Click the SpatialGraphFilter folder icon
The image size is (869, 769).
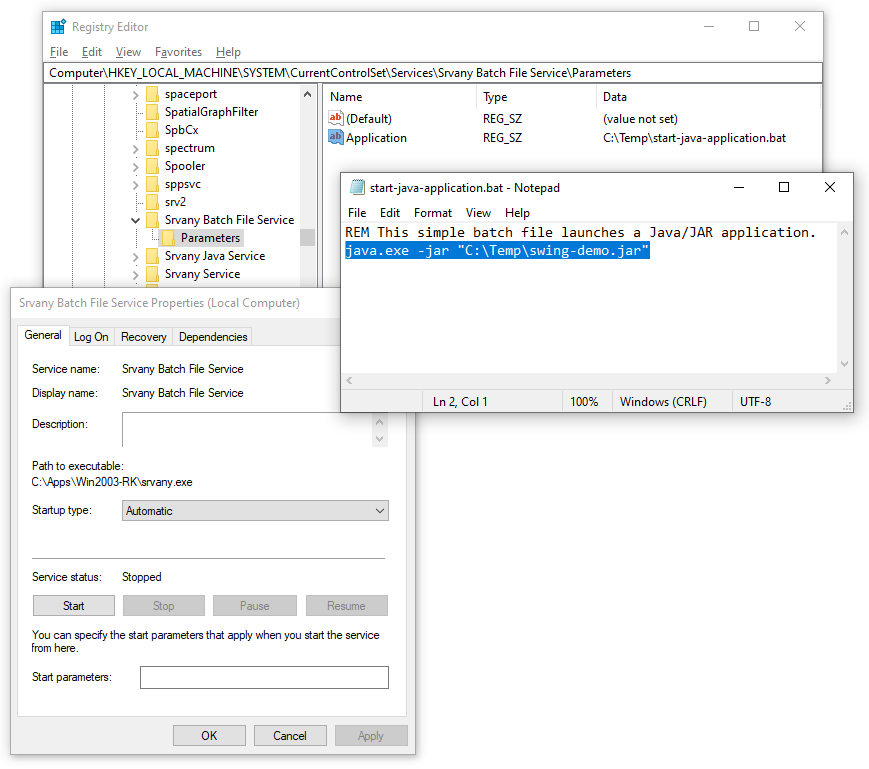click(152, 112)
